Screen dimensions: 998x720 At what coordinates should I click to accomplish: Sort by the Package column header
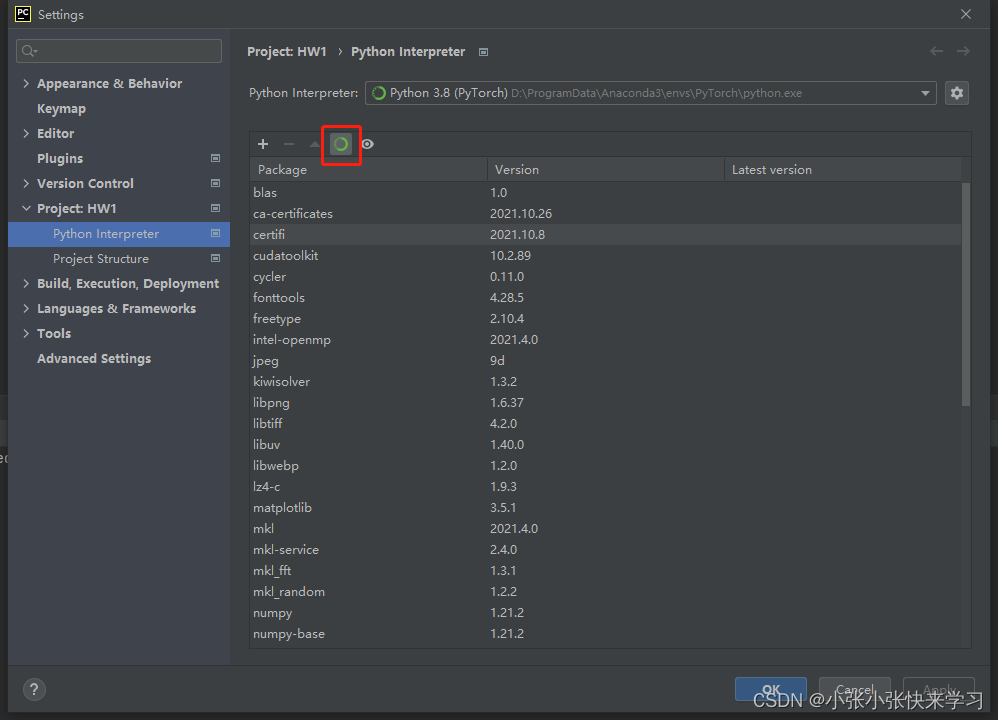[369, 169]
